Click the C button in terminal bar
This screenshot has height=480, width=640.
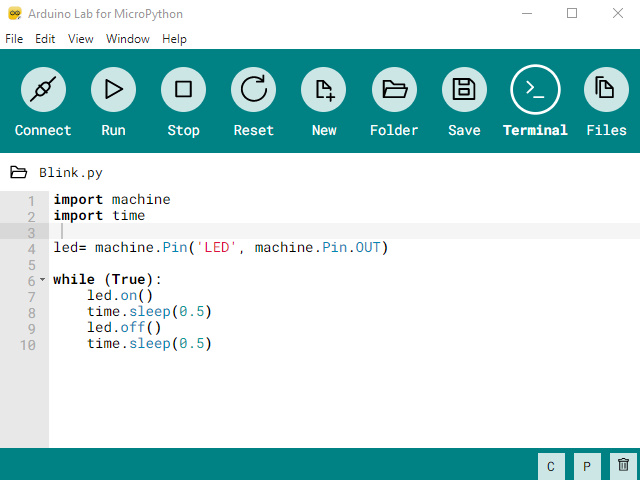551,467
